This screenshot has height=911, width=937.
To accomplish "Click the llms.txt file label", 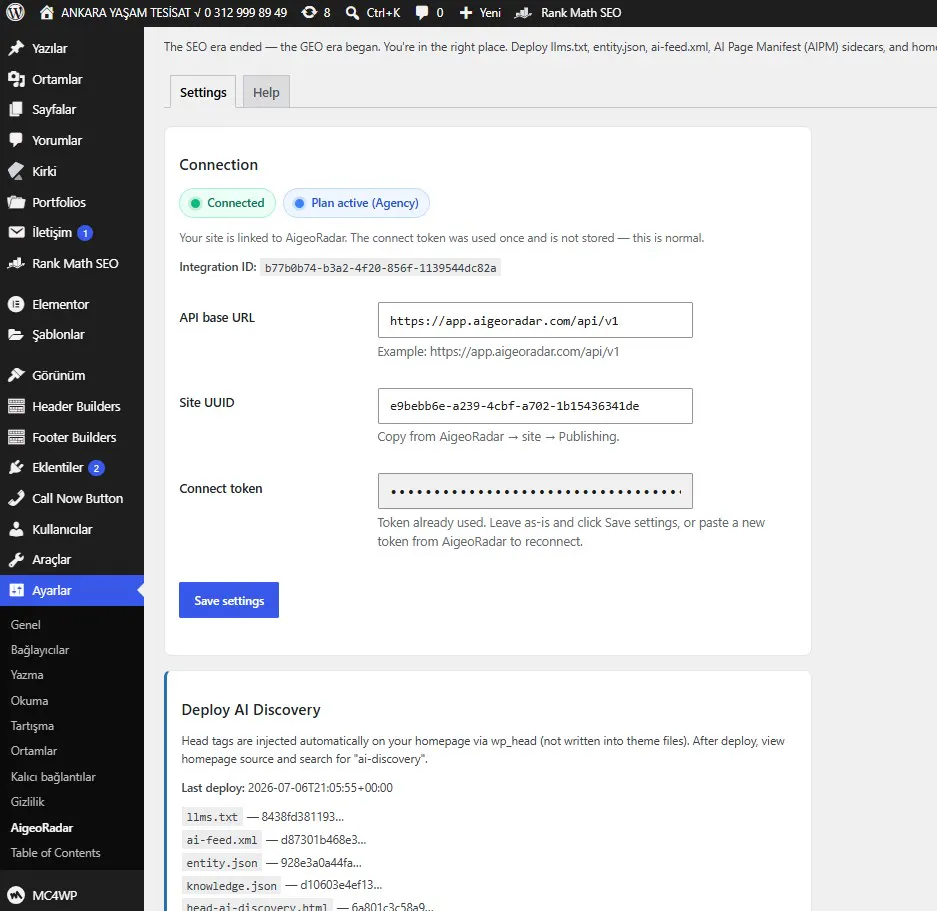I will pos(212,817).
